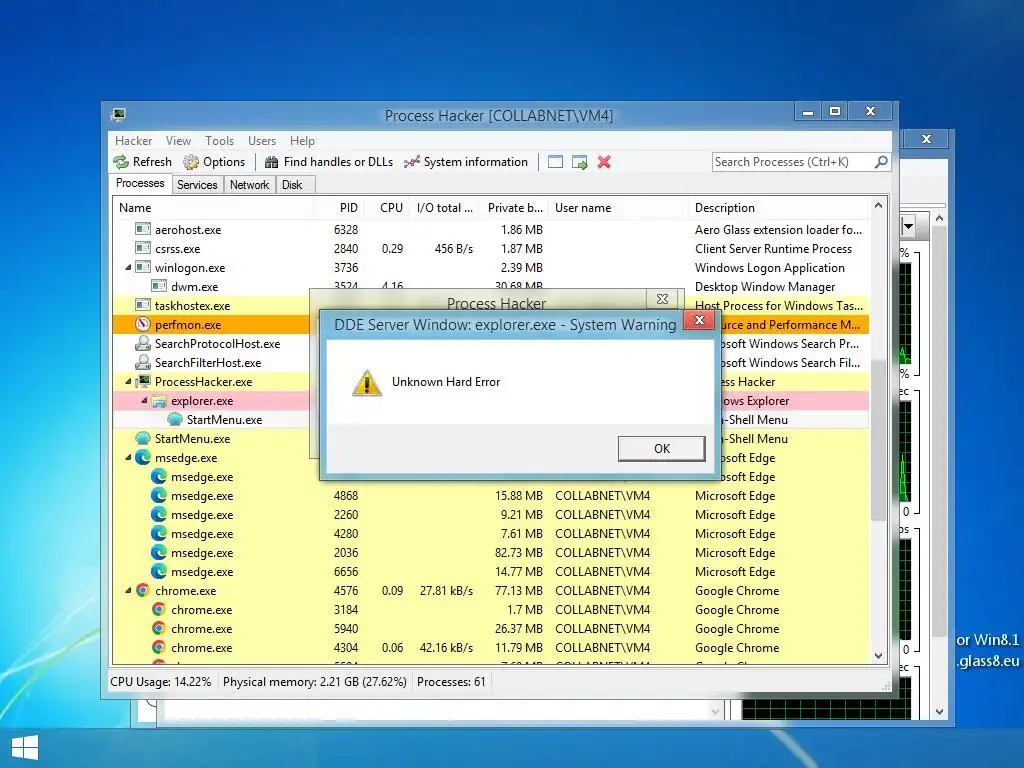Viewport: 1024px width, 768px height.
Task: Sort by the PID column header
Action: click(338, 208)
